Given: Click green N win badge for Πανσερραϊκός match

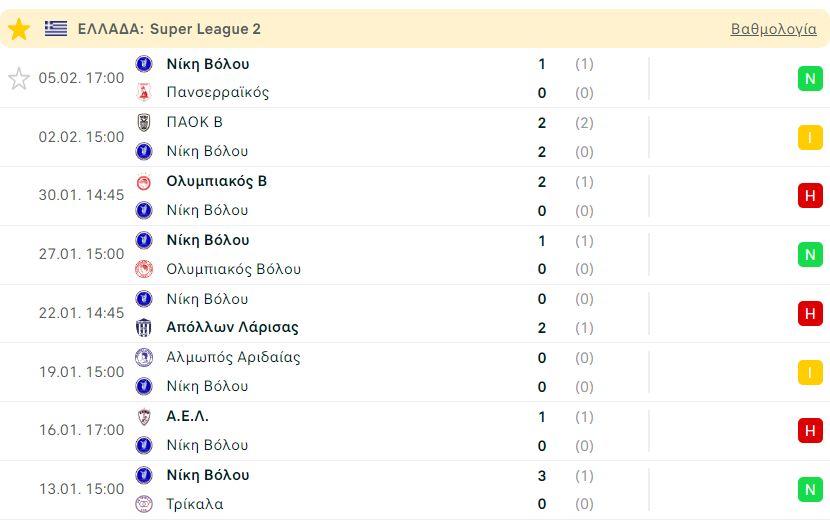Looking at the screenshot, I should (810, 79).
